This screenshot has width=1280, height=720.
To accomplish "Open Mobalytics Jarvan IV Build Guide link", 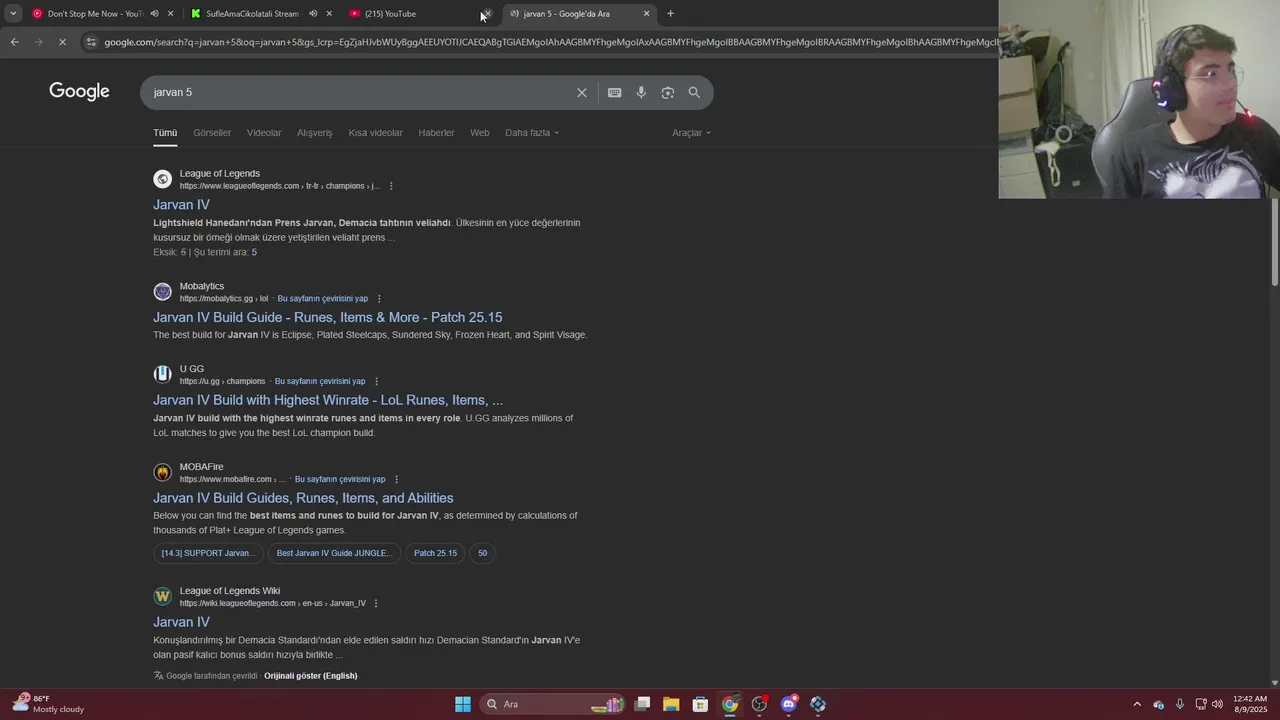I will pyautogui.click(x=328, y=317).
